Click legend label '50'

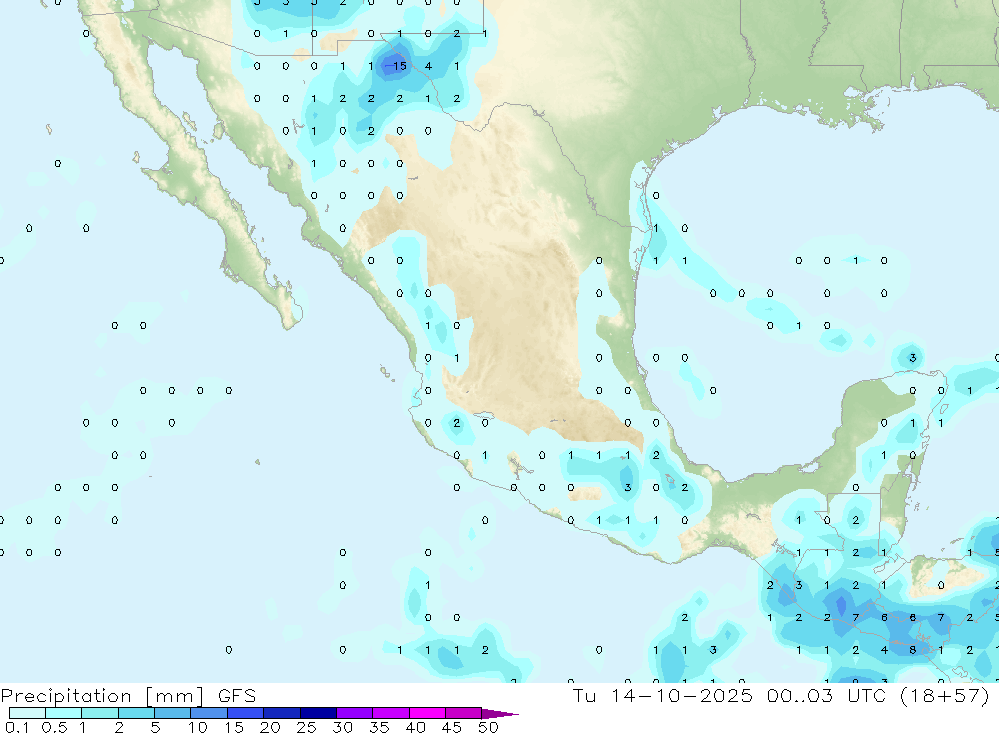(488, 727)
